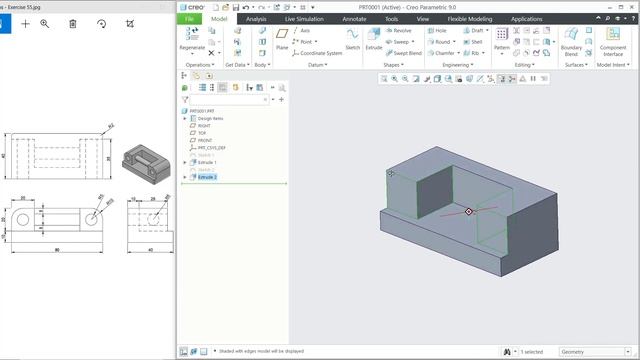This screenshot has height=360, width=640.
Task: Click the model tree search input field
Action: [229, 99]
